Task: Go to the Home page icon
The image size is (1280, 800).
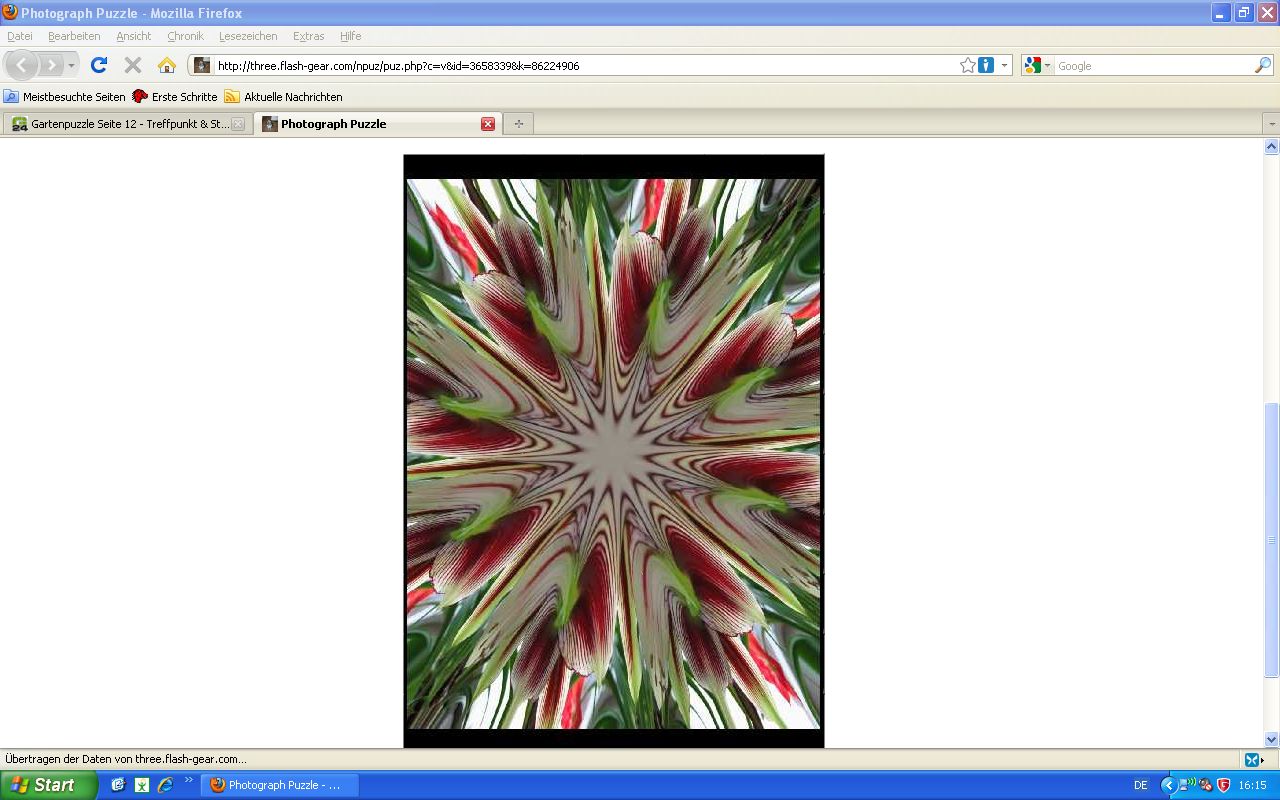Action: tap(167, 65)
